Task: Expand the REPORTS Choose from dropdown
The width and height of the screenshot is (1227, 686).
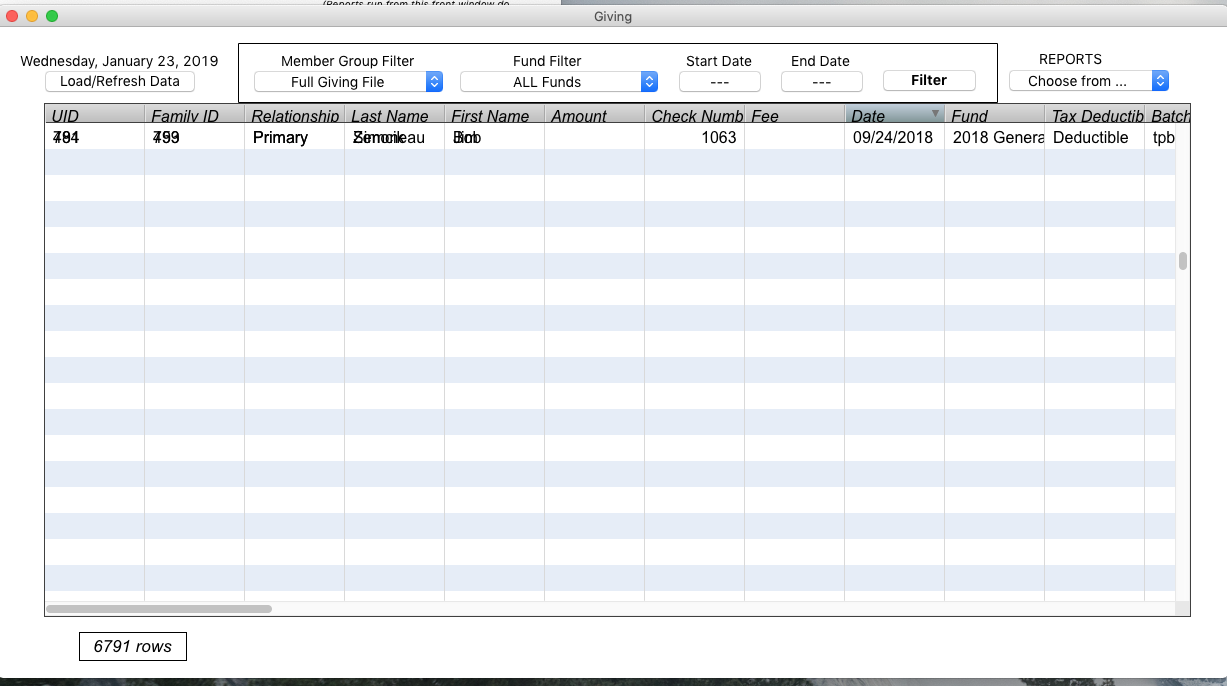Action: pos(1088,81)
